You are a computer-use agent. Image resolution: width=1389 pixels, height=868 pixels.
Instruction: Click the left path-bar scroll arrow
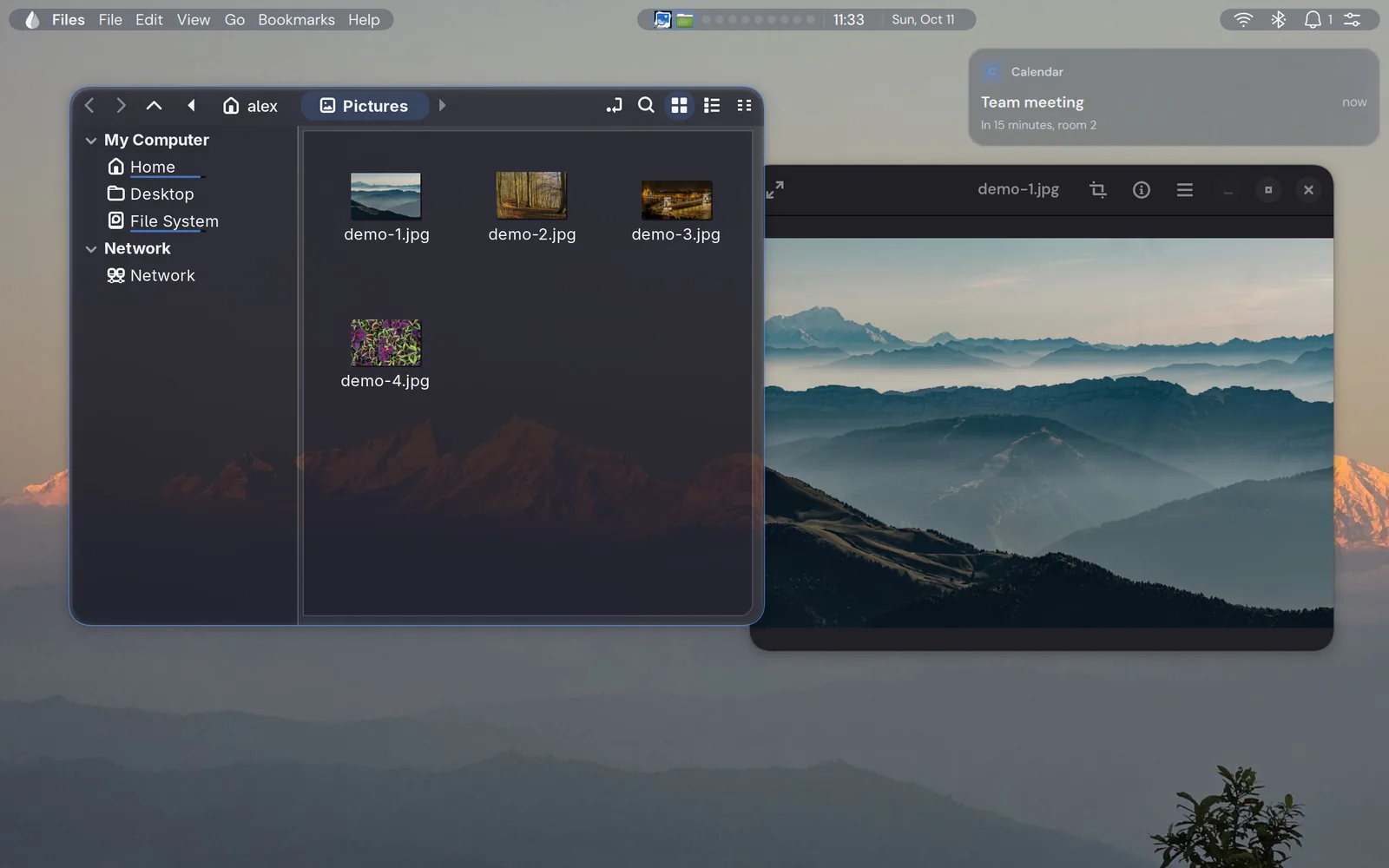(x=191, y=106)
